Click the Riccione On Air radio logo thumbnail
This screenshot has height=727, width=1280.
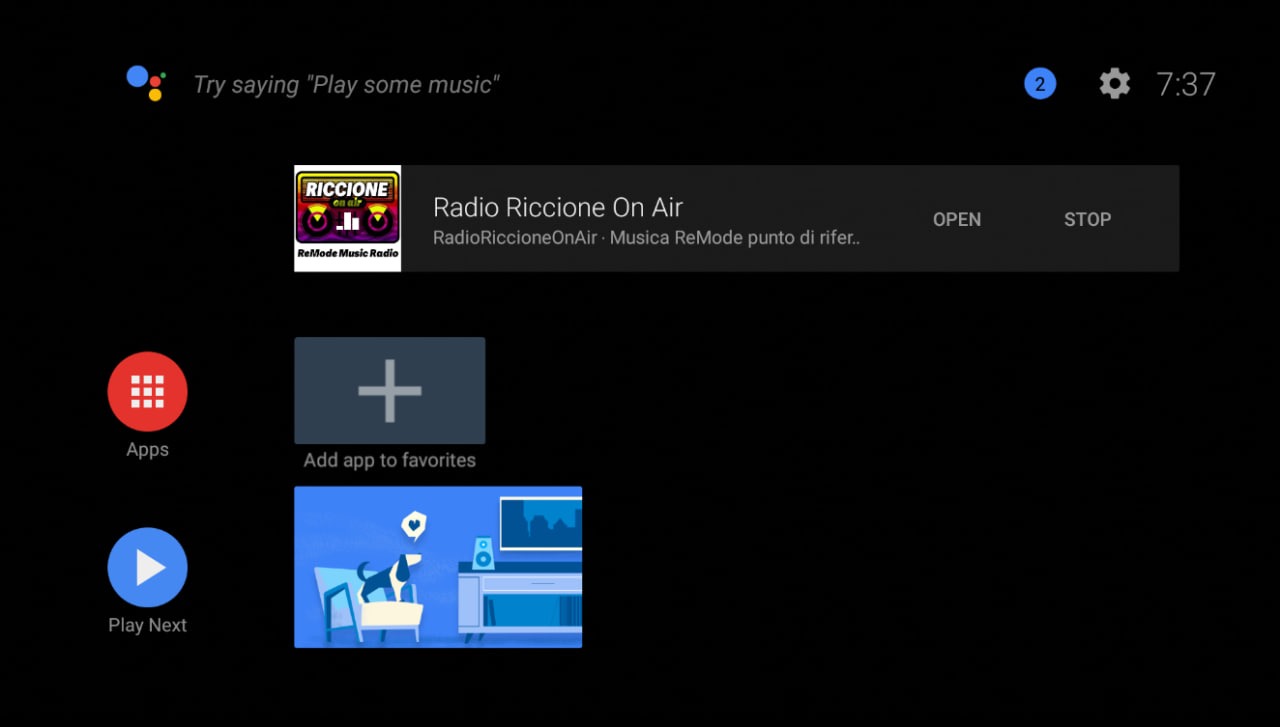pos(348,218)
